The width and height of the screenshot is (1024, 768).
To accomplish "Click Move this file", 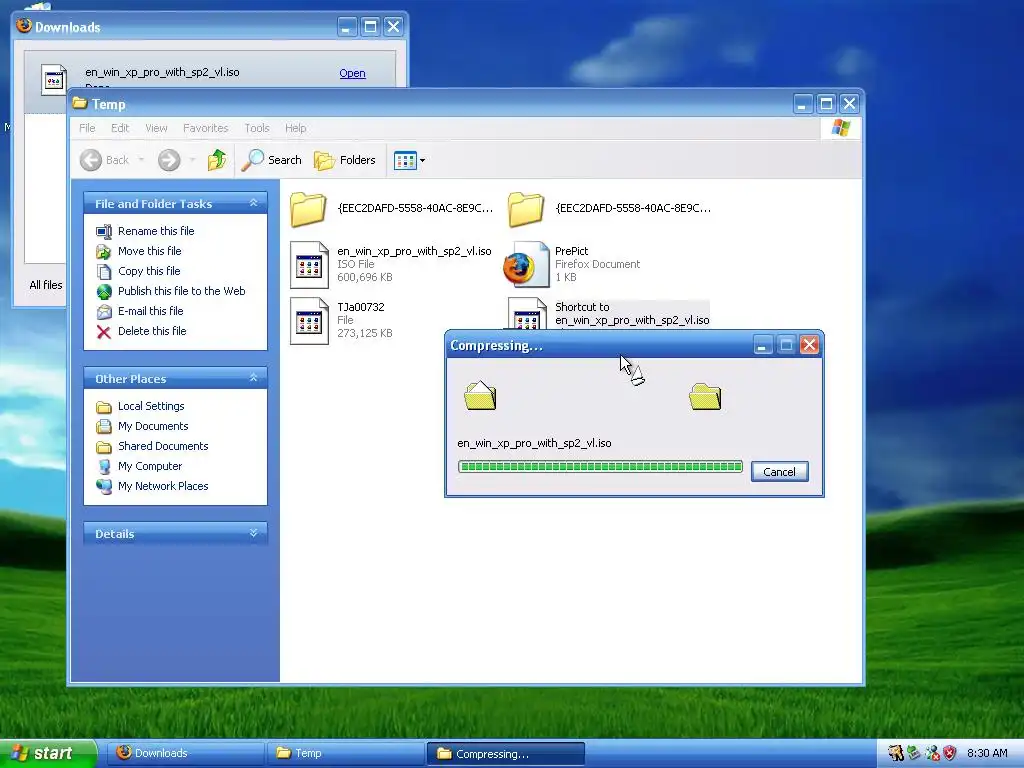I will point(150,251).
